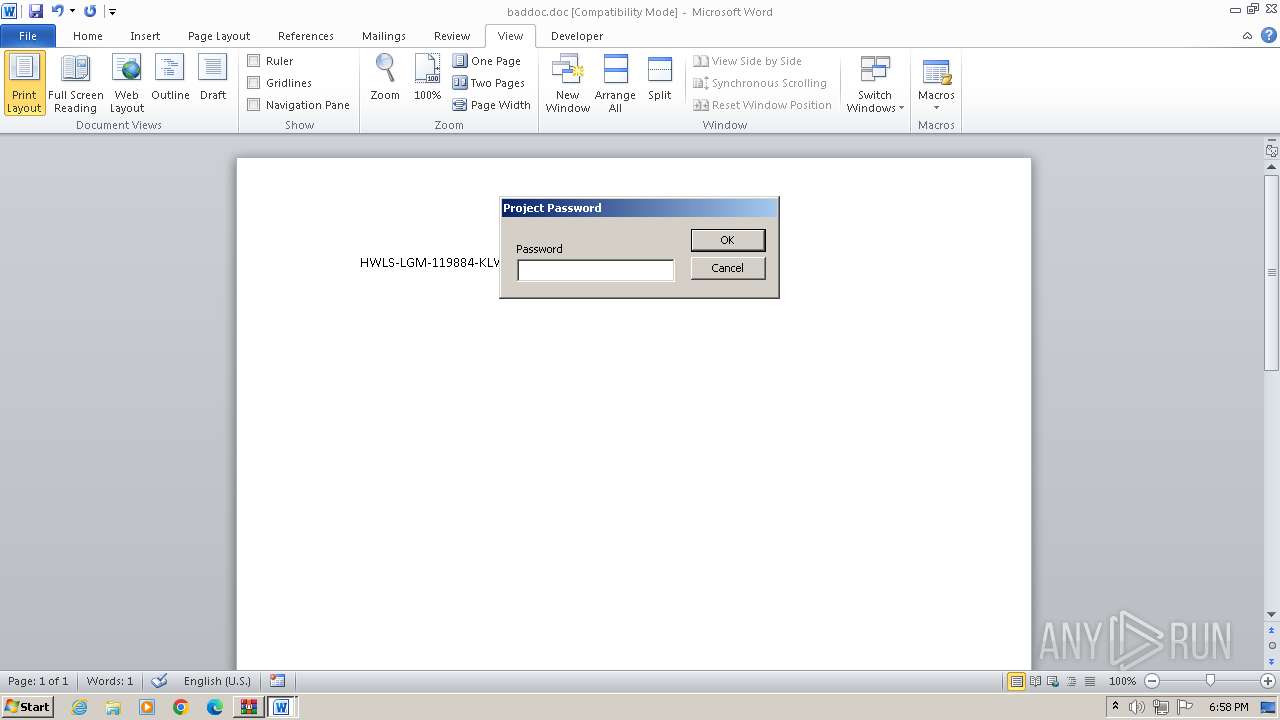Click 100% zoom level in status bar
Screen dimensions: 1280x720
1123,681
